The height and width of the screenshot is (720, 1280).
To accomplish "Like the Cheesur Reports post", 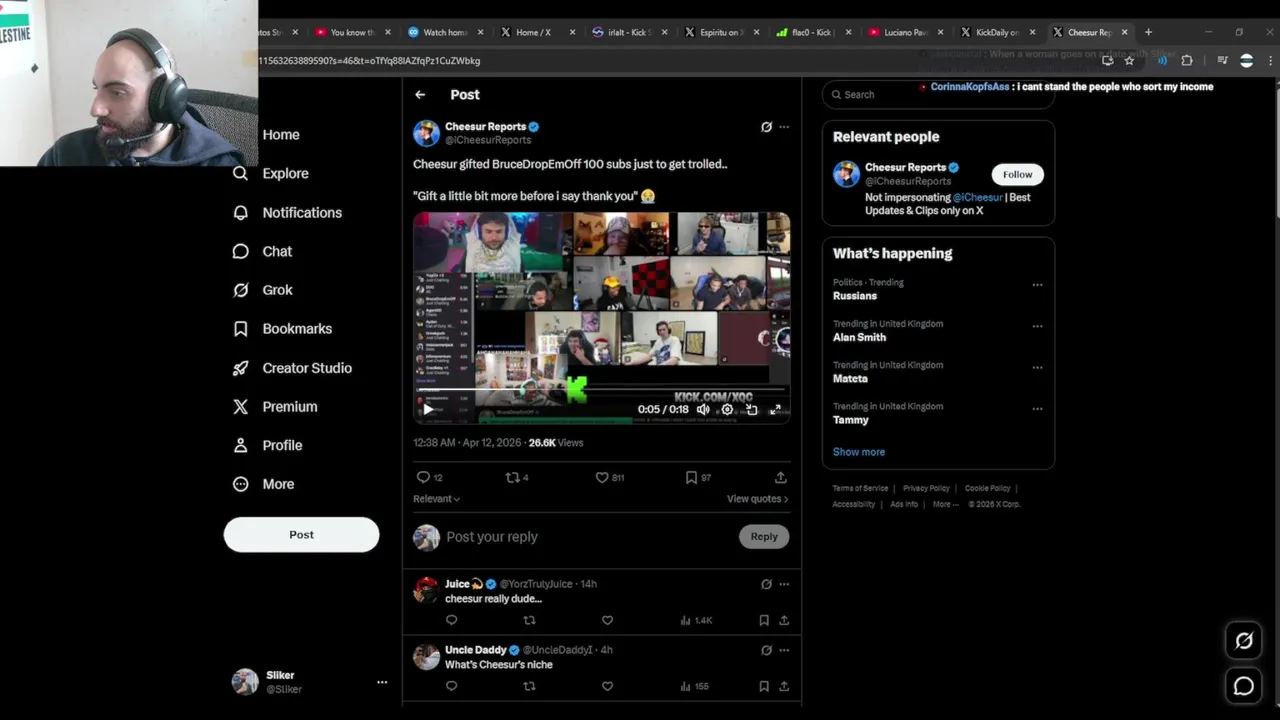I will [602, 477].
